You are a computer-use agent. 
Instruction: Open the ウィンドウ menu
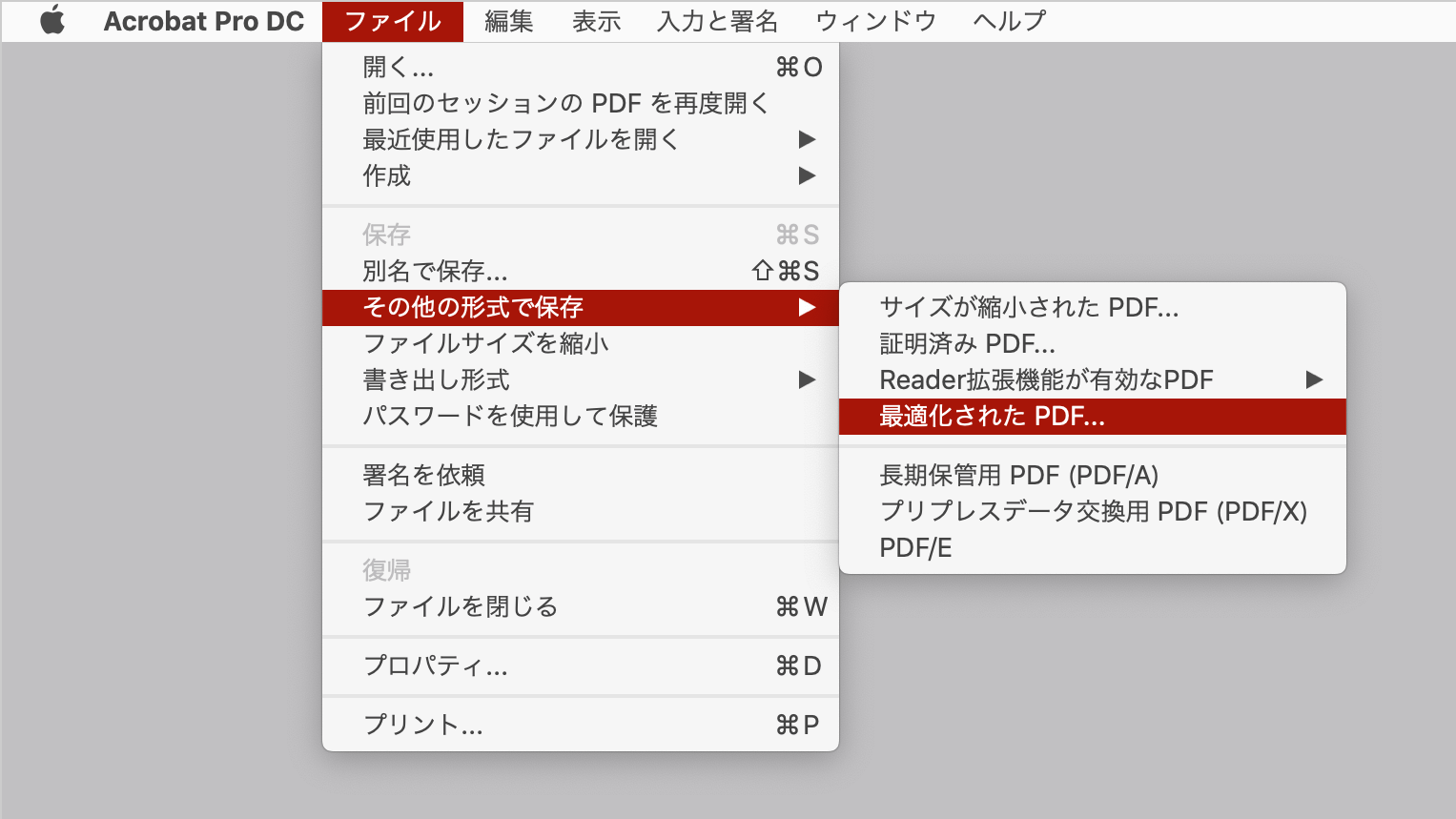(x=875, y=21)
